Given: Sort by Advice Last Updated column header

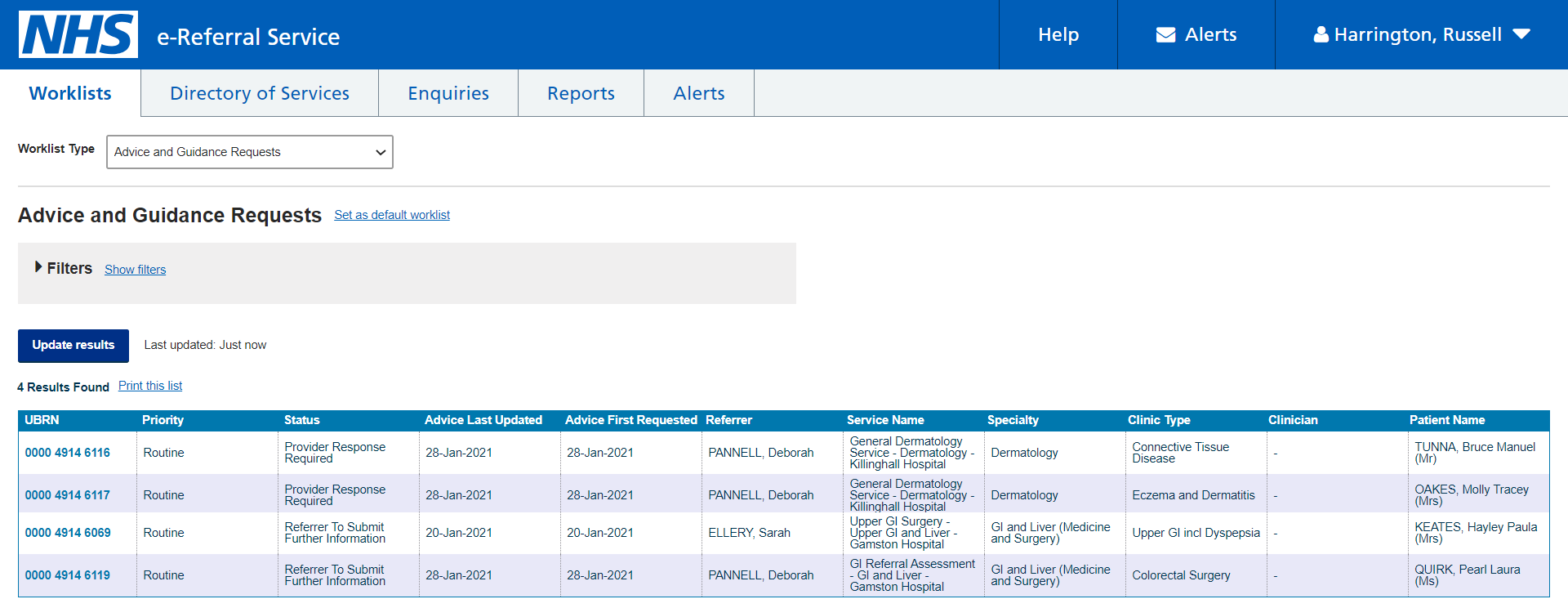Looking at the screenshot, I should (483, 420).
